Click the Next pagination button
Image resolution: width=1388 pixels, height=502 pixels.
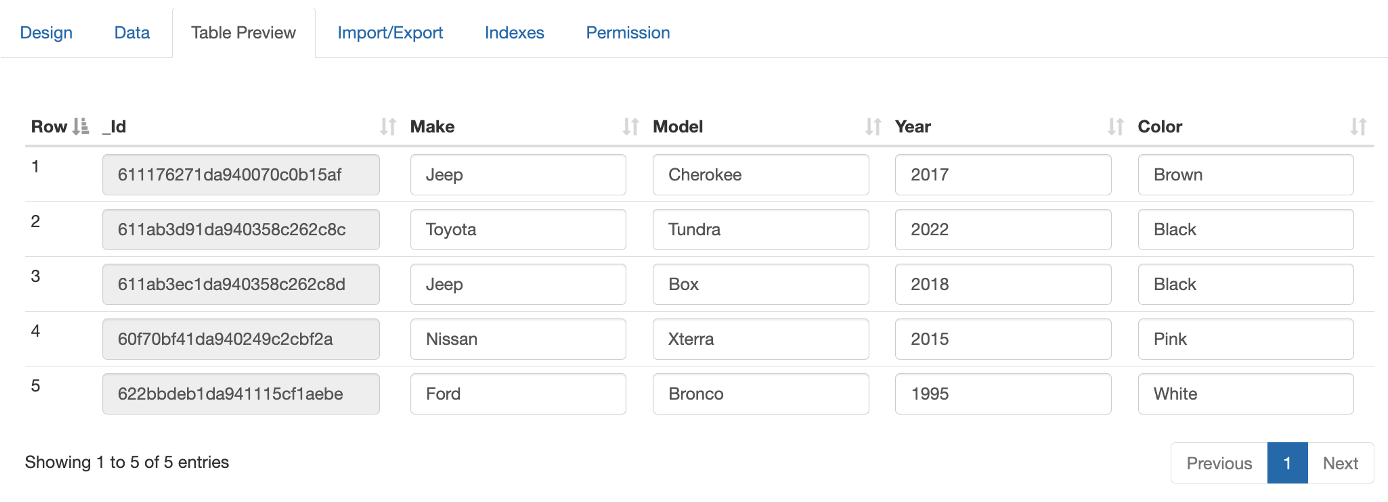1340,463
